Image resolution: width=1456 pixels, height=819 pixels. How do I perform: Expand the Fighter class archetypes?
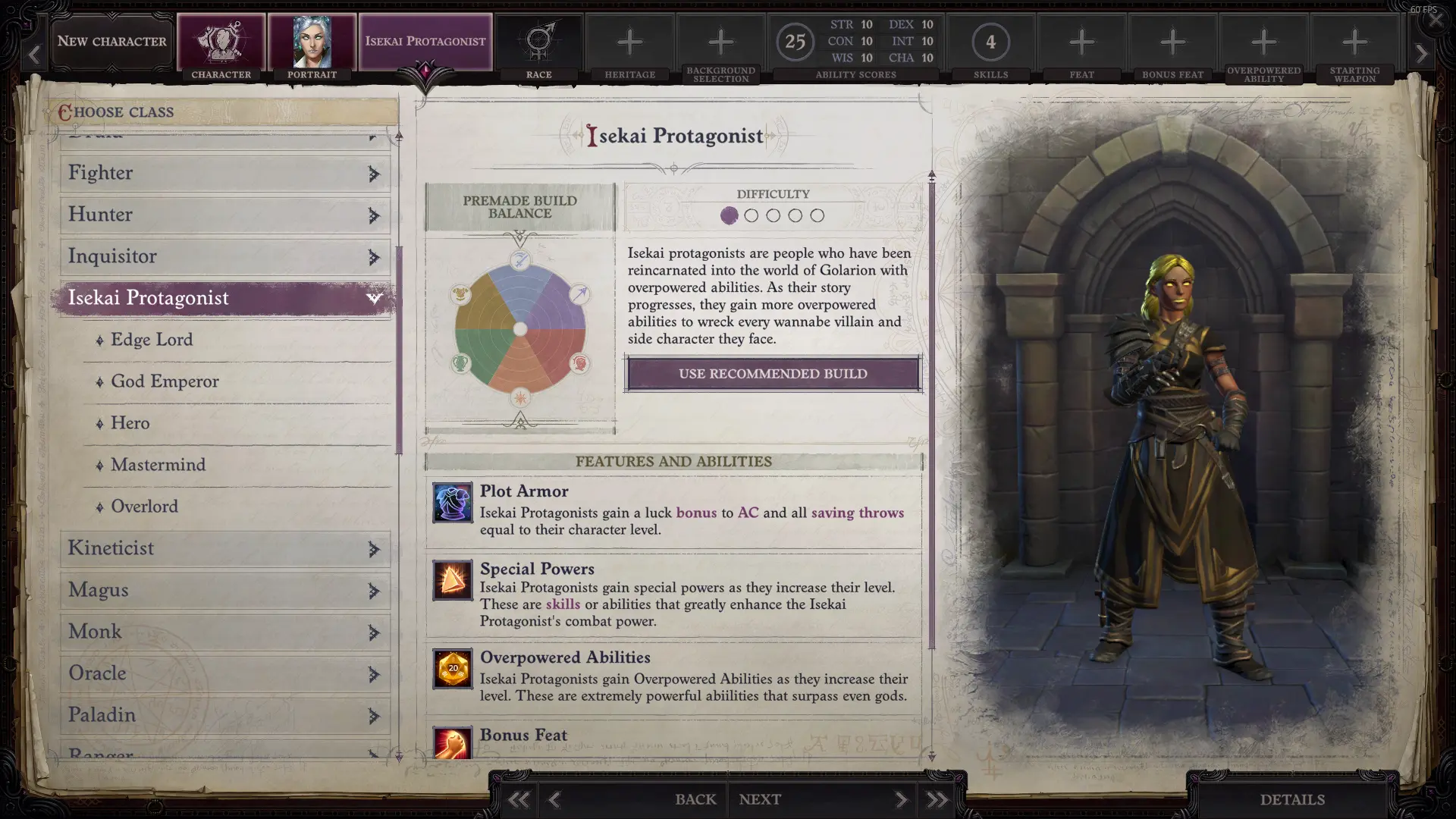click(373, 174)
